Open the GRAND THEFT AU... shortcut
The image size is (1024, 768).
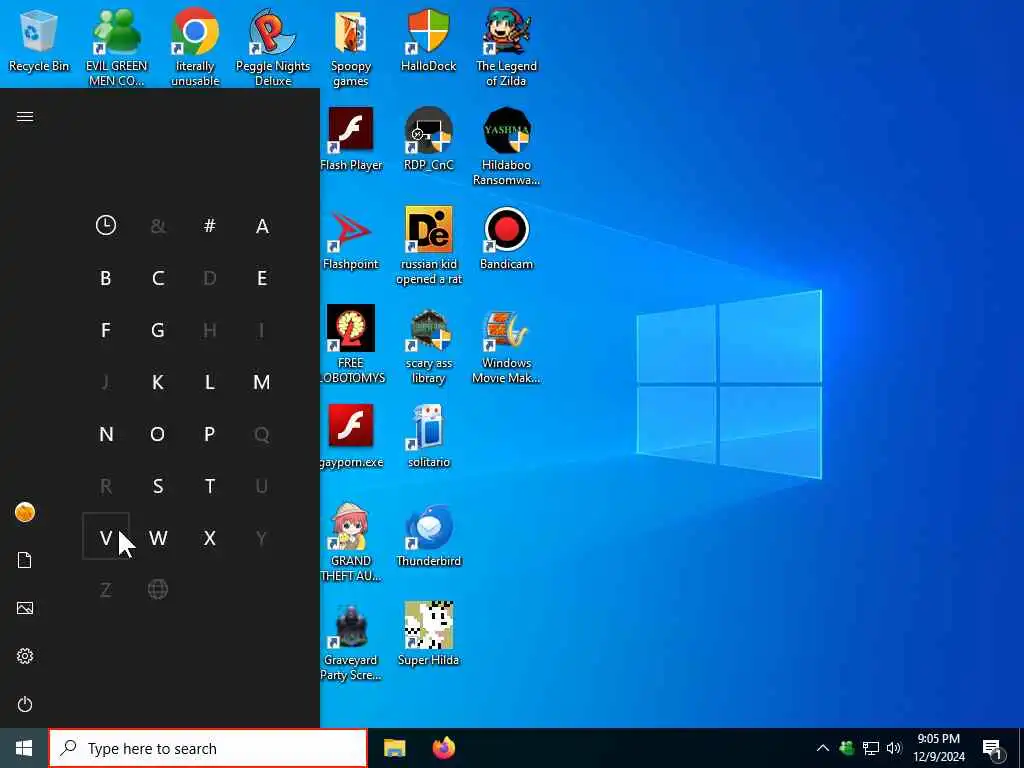(351, 542)
